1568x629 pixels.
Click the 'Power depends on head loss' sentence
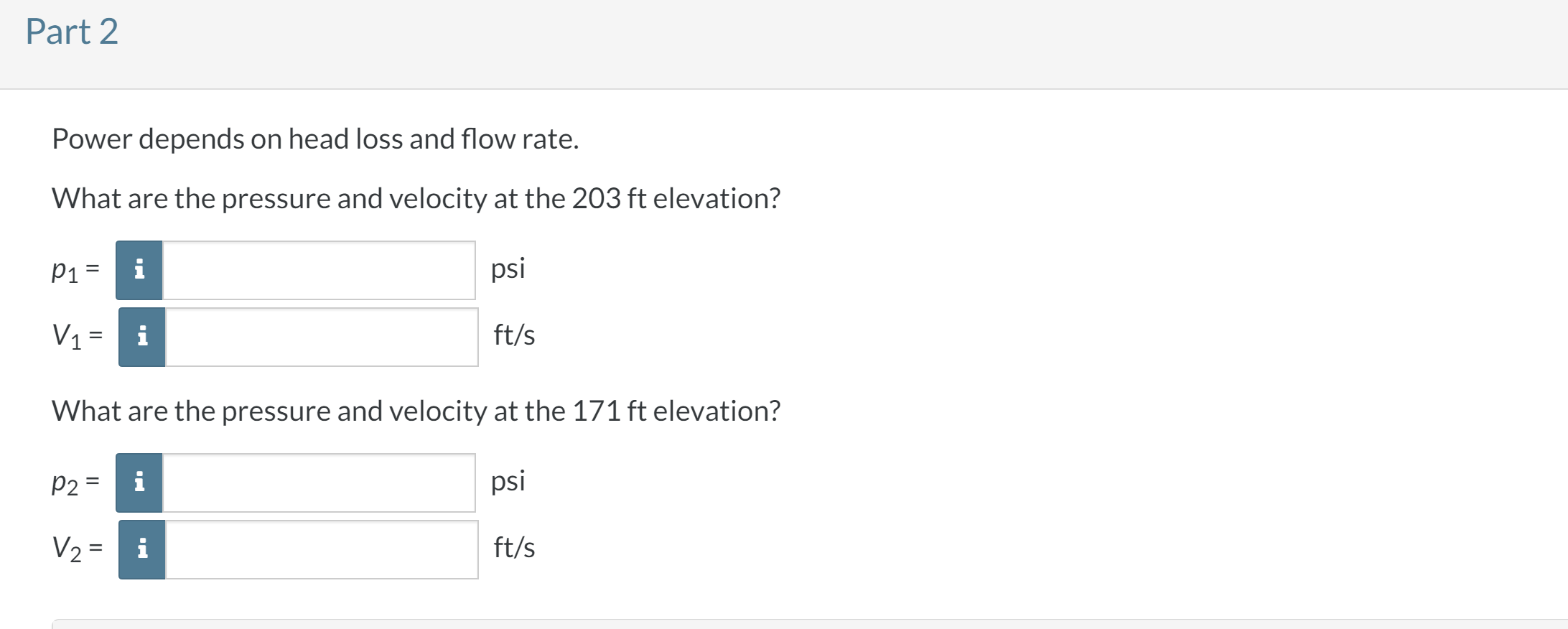point(315,139)
